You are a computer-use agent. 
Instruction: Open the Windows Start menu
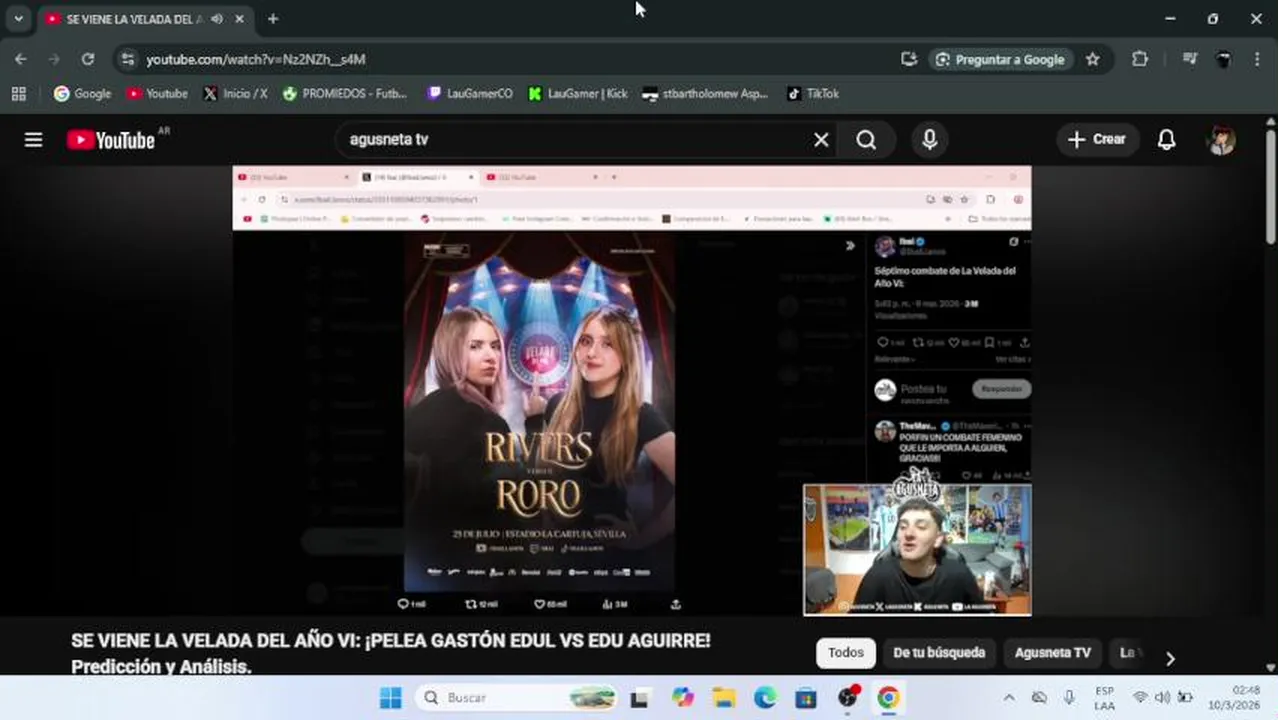[390, 698]
